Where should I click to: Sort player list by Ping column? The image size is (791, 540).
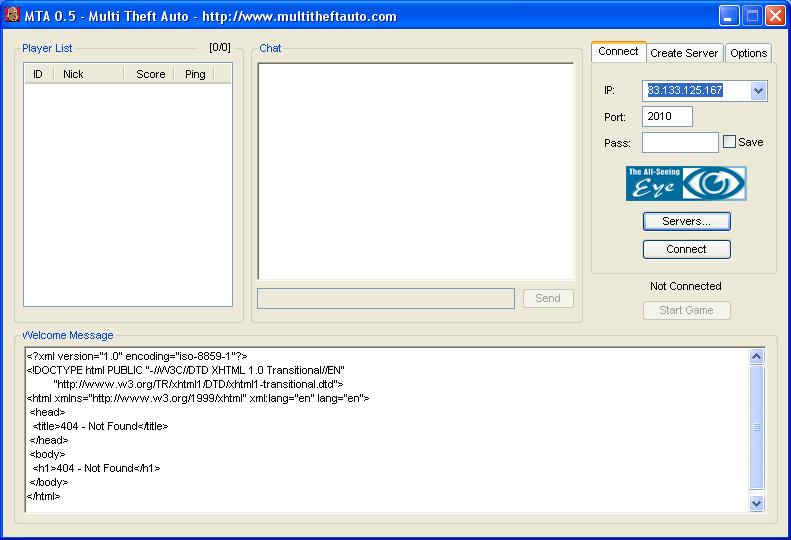point(195,74)
